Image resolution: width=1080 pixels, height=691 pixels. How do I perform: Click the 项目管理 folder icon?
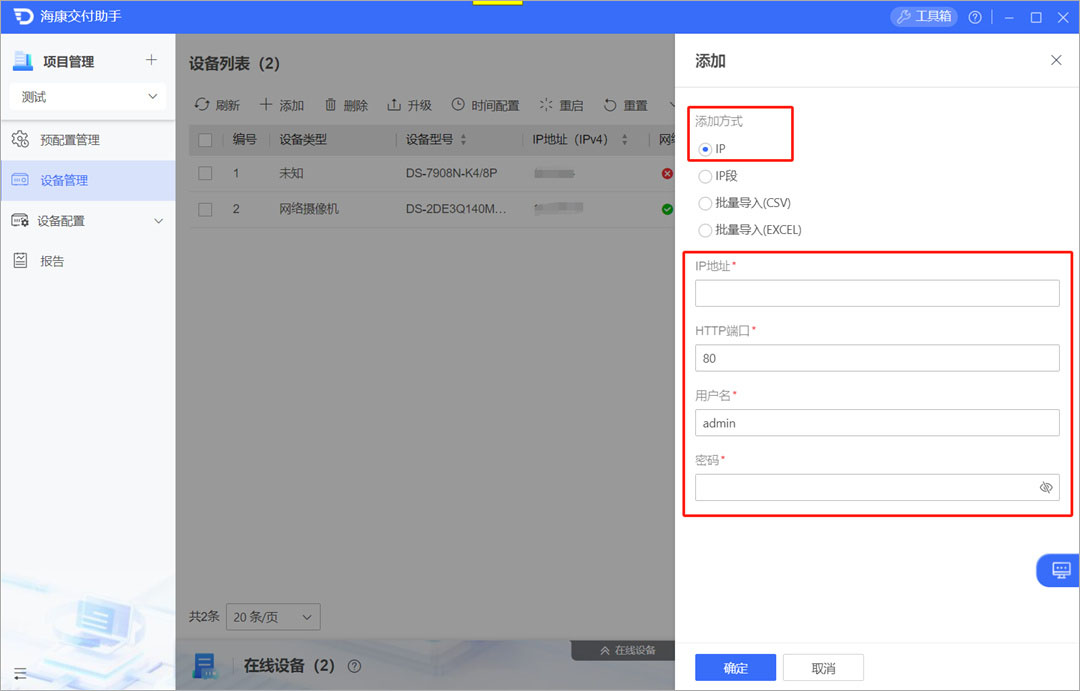pyautogui.click(x=23, y=61)
